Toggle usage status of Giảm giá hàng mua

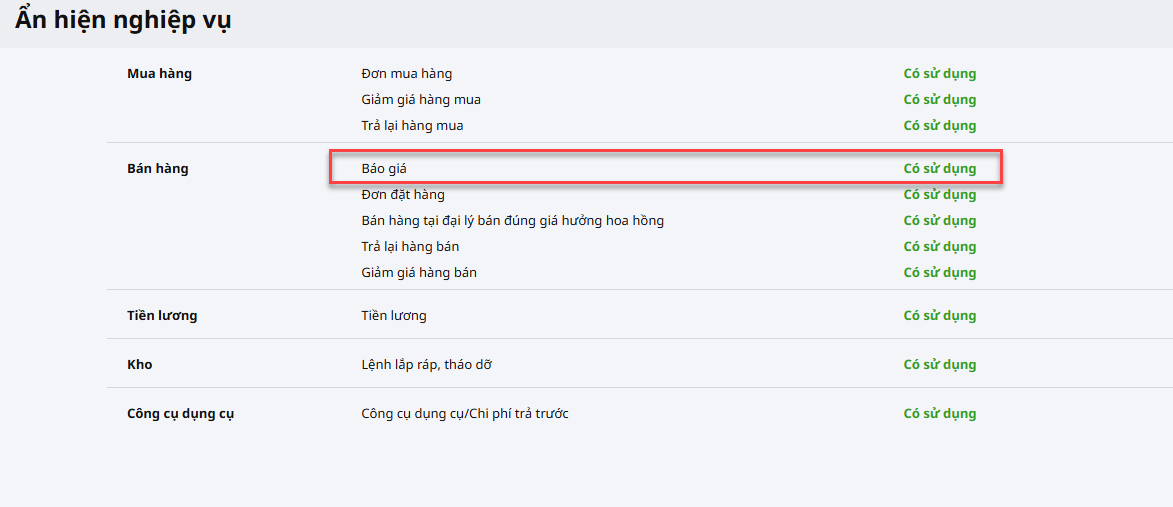coord(939,100)
